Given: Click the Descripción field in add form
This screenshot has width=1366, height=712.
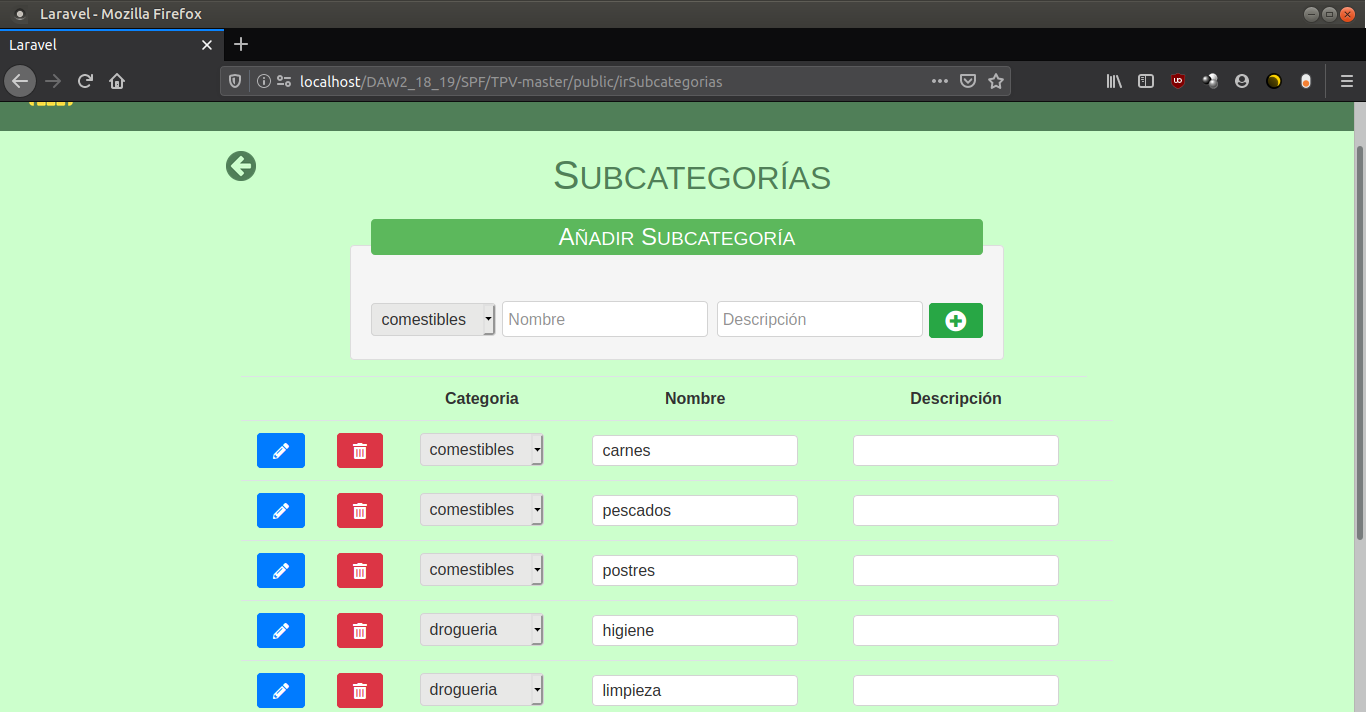Looking at the screenshot, I should [819, 320].
